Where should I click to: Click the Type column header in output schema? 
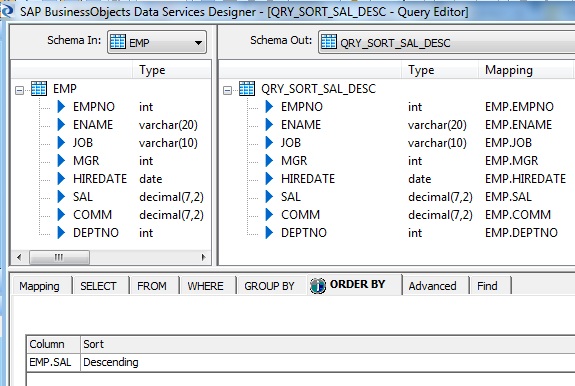pyautogui.click(x=440, y=70)
